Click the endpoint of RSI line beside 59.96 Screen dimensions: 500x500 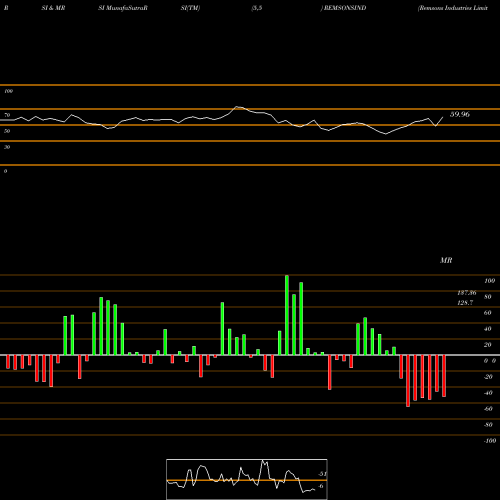pyautogui.click(x=443, y=117)
